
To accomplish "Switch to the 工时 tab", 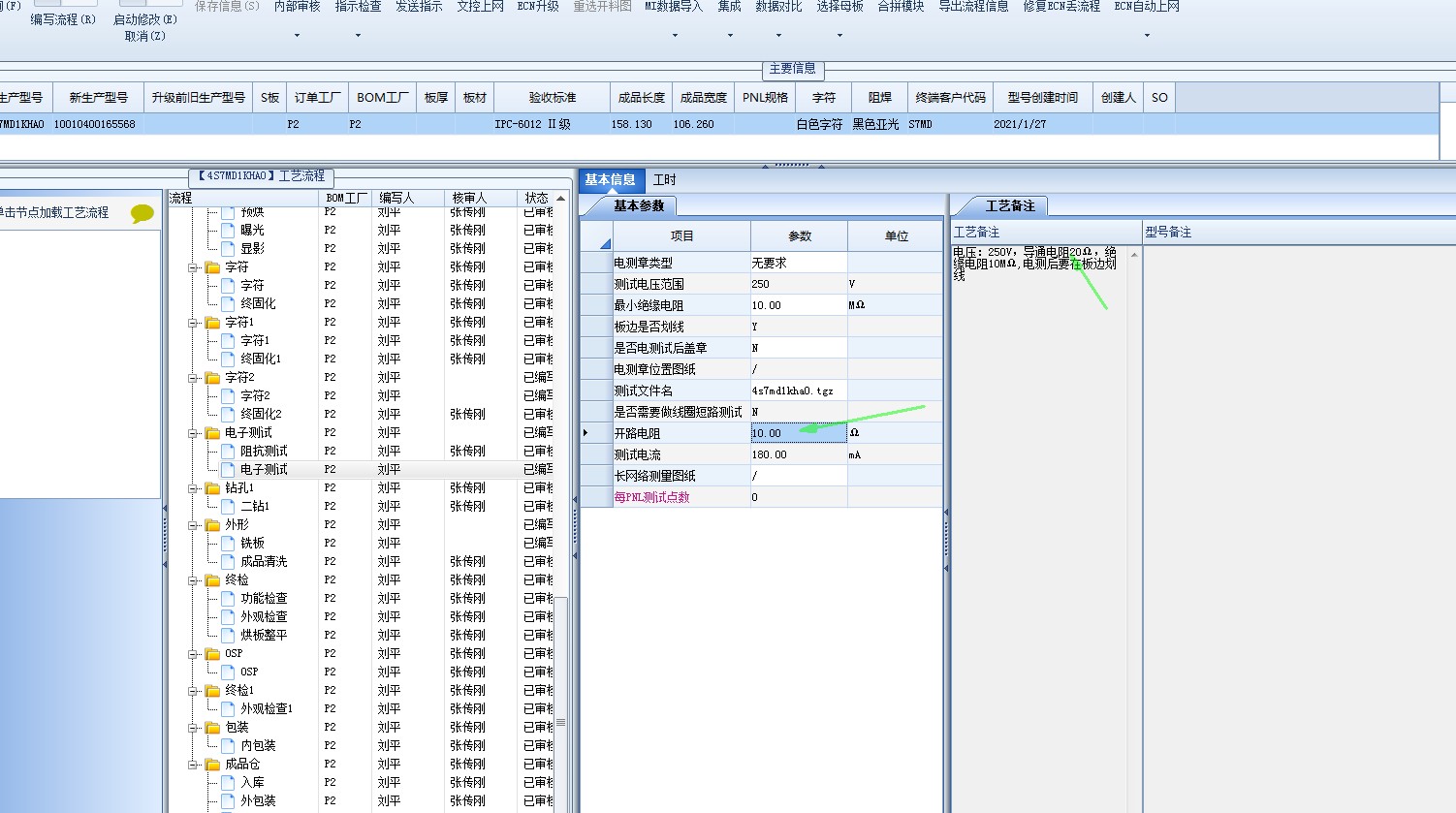I will [665, 179].
